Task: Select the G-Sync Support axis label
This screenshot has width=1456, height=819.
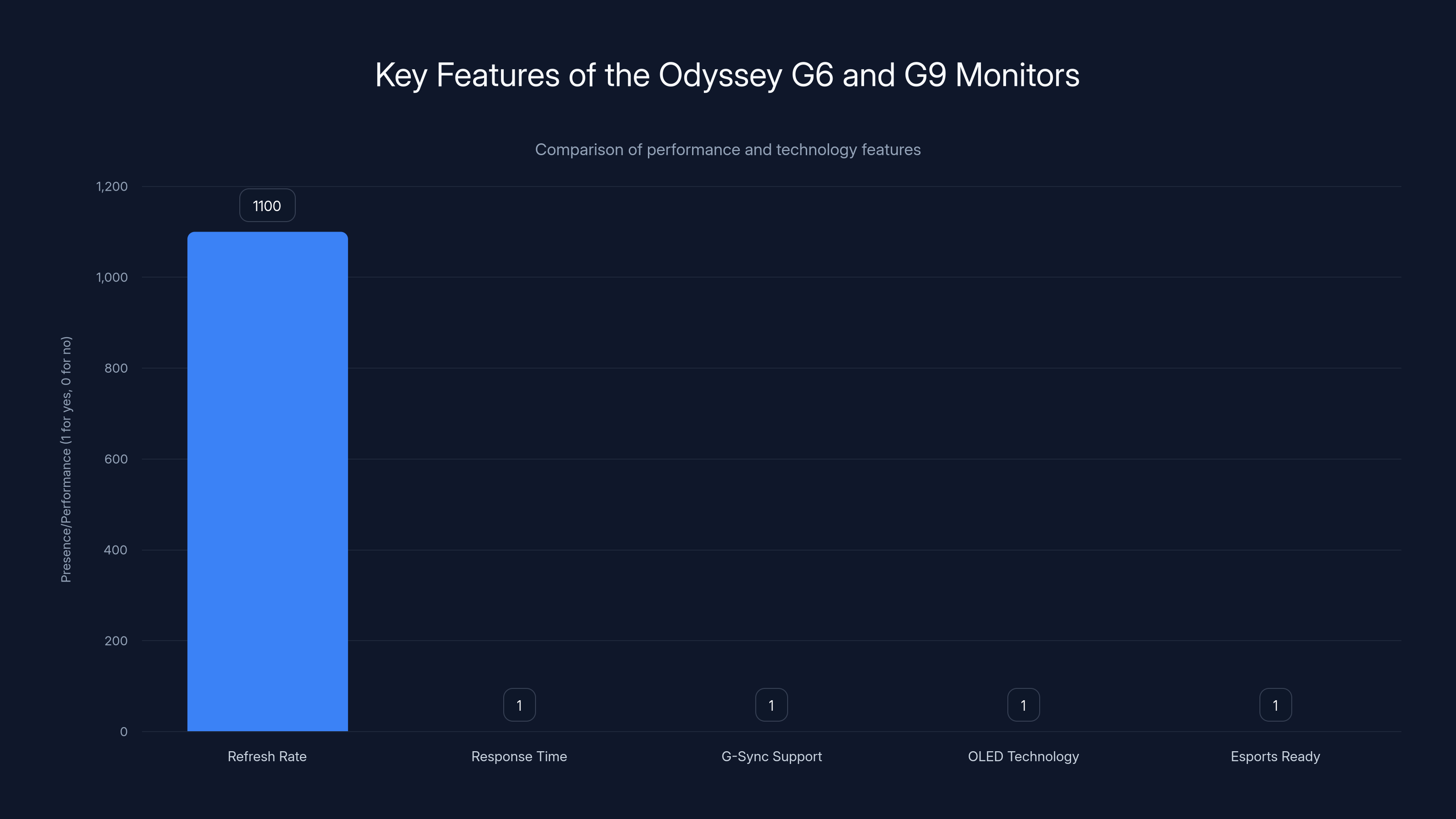Action: click(772, 757)
